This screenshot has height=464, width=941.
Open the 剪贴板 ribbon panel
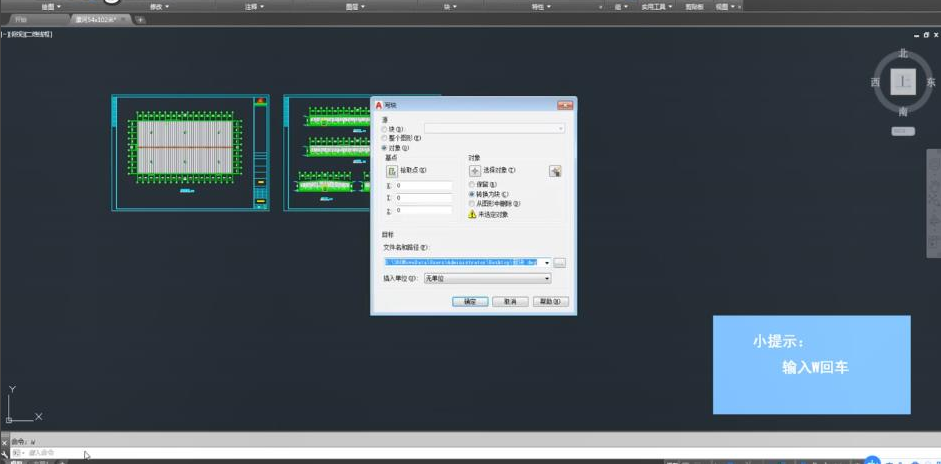[x=694, y=7]
